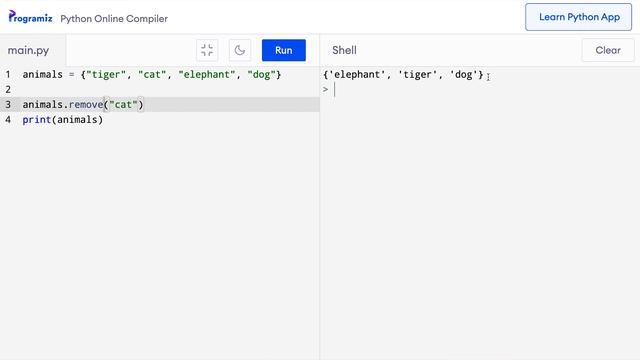
Task: Click the "elephant" string in line 1
Action: (x=207, y=75)
